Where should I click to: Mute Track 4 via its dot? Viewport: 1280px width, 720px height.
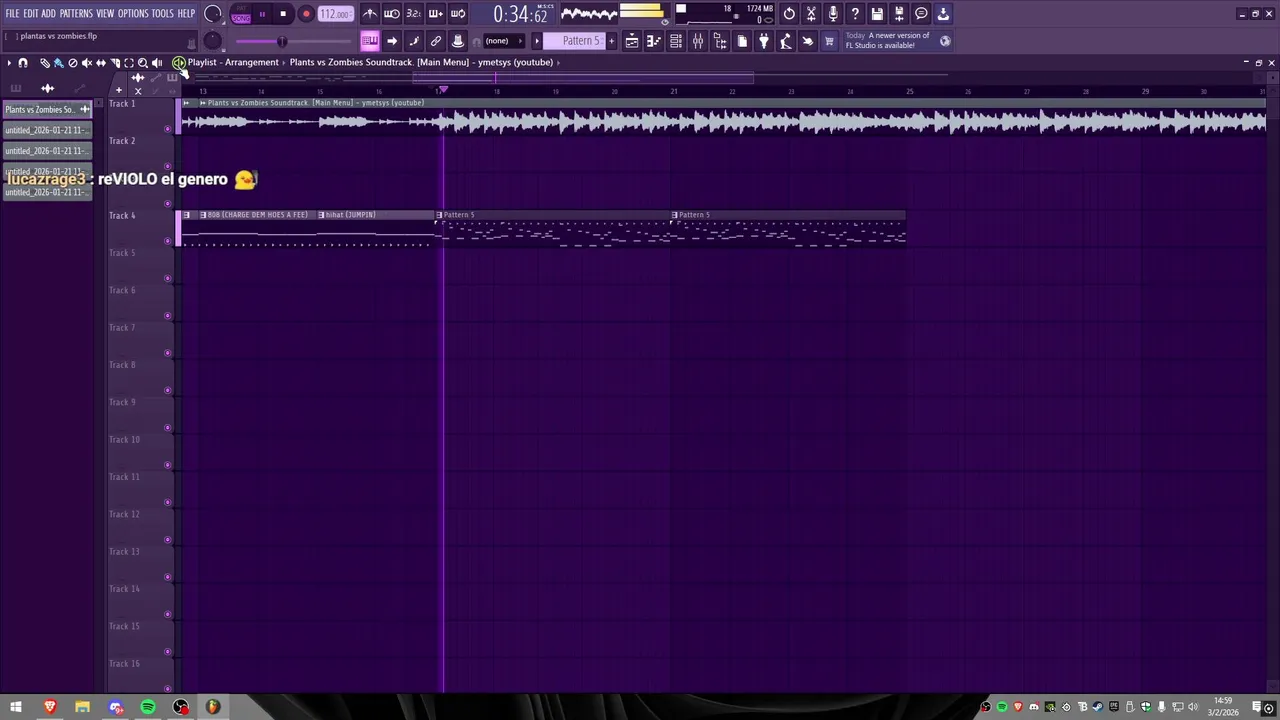pyautogui.click(x=167, y=241)
